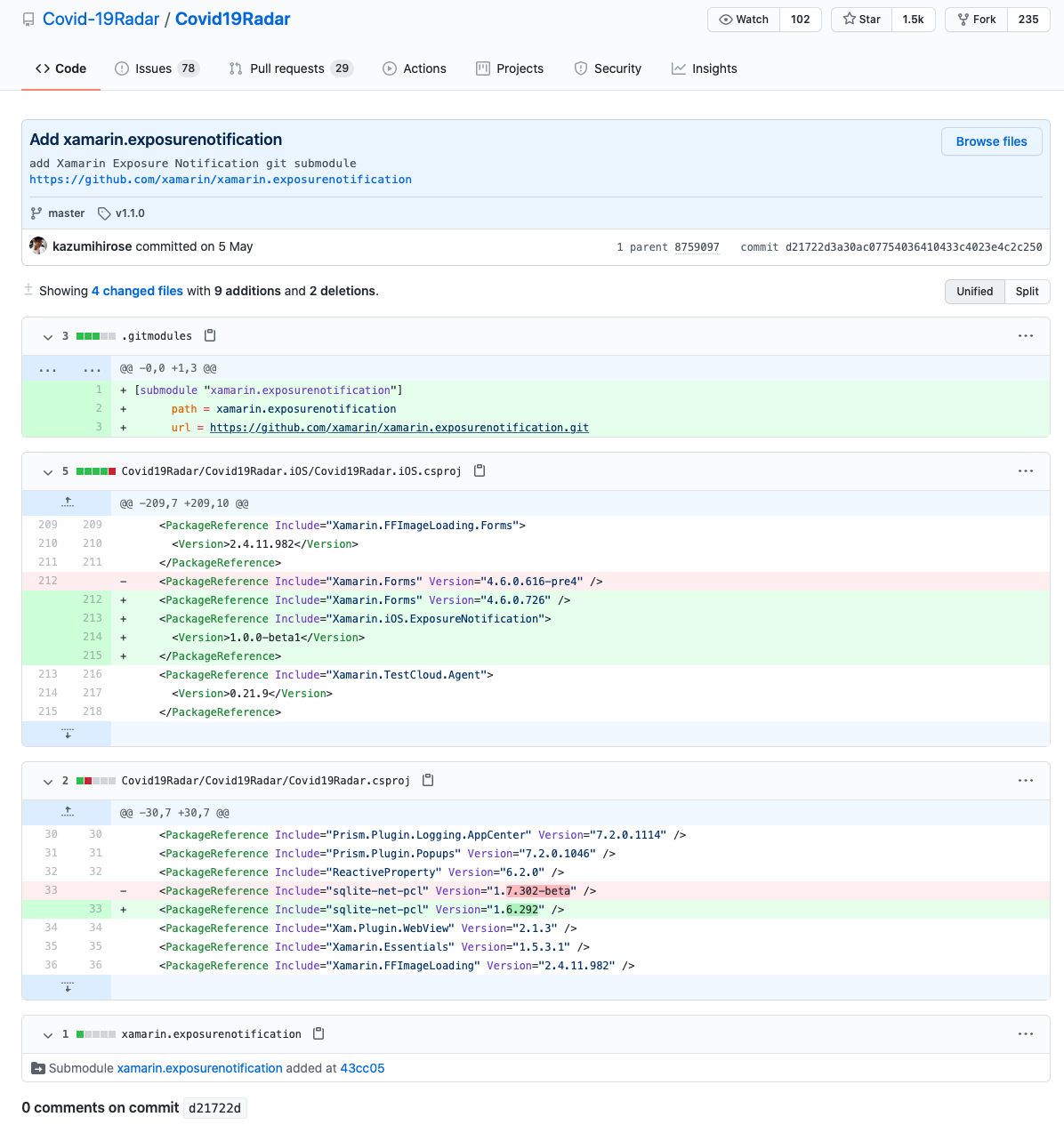The height and width of the screenshot is (1125, 1064).
Task: Click the '@@ -209,7 +209,10 @@' hunk header
Action: click(x=184, y=503)
